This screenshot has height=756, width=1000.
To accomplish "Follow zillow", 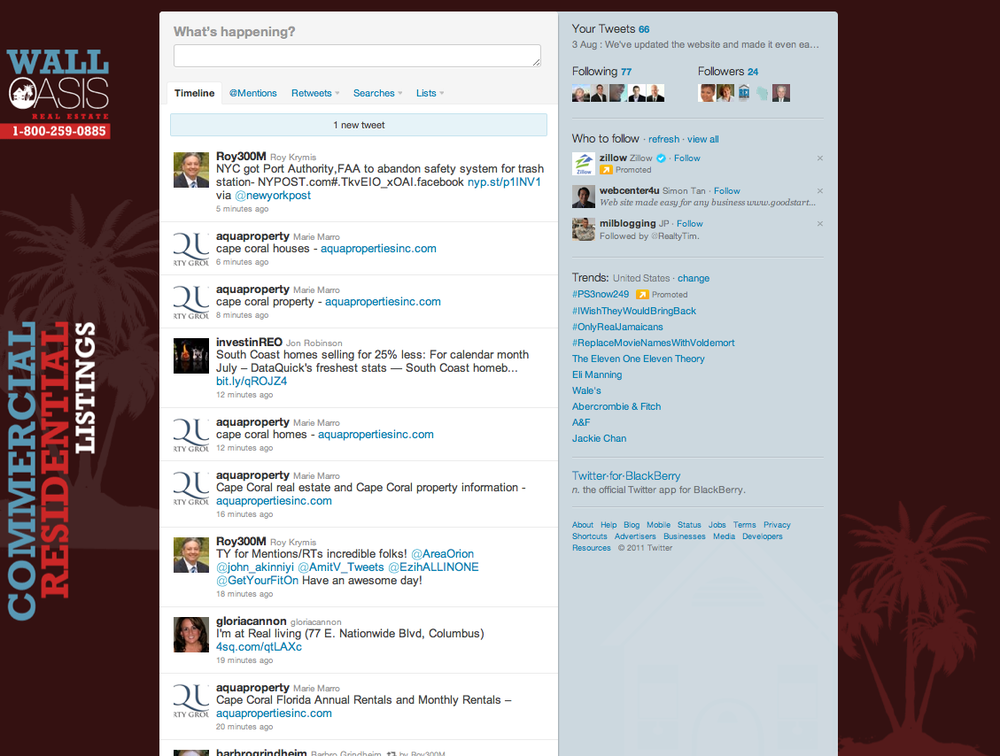I will 687,158.
